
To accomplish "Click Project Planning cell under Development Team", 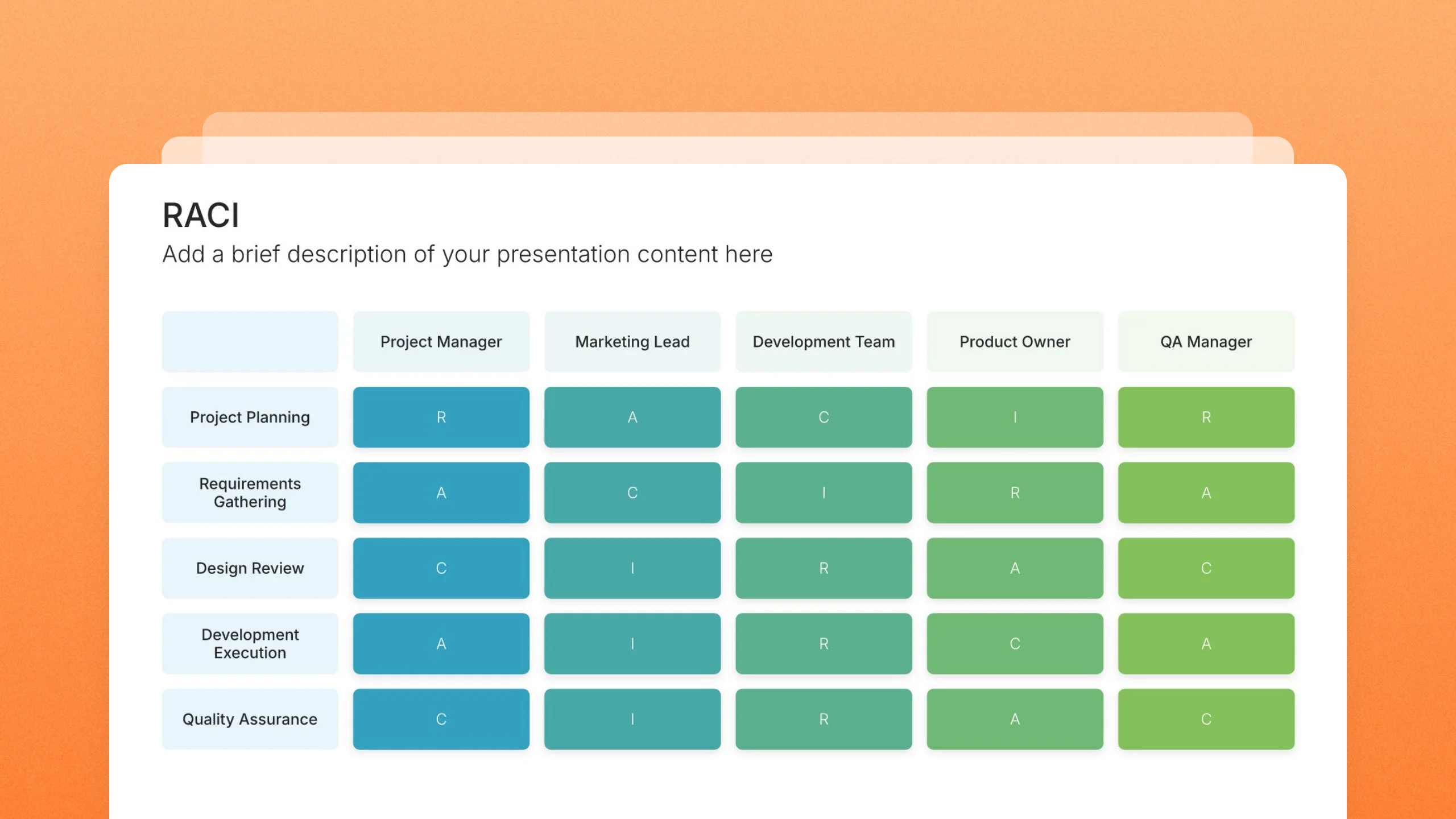I will click(824, 417).
